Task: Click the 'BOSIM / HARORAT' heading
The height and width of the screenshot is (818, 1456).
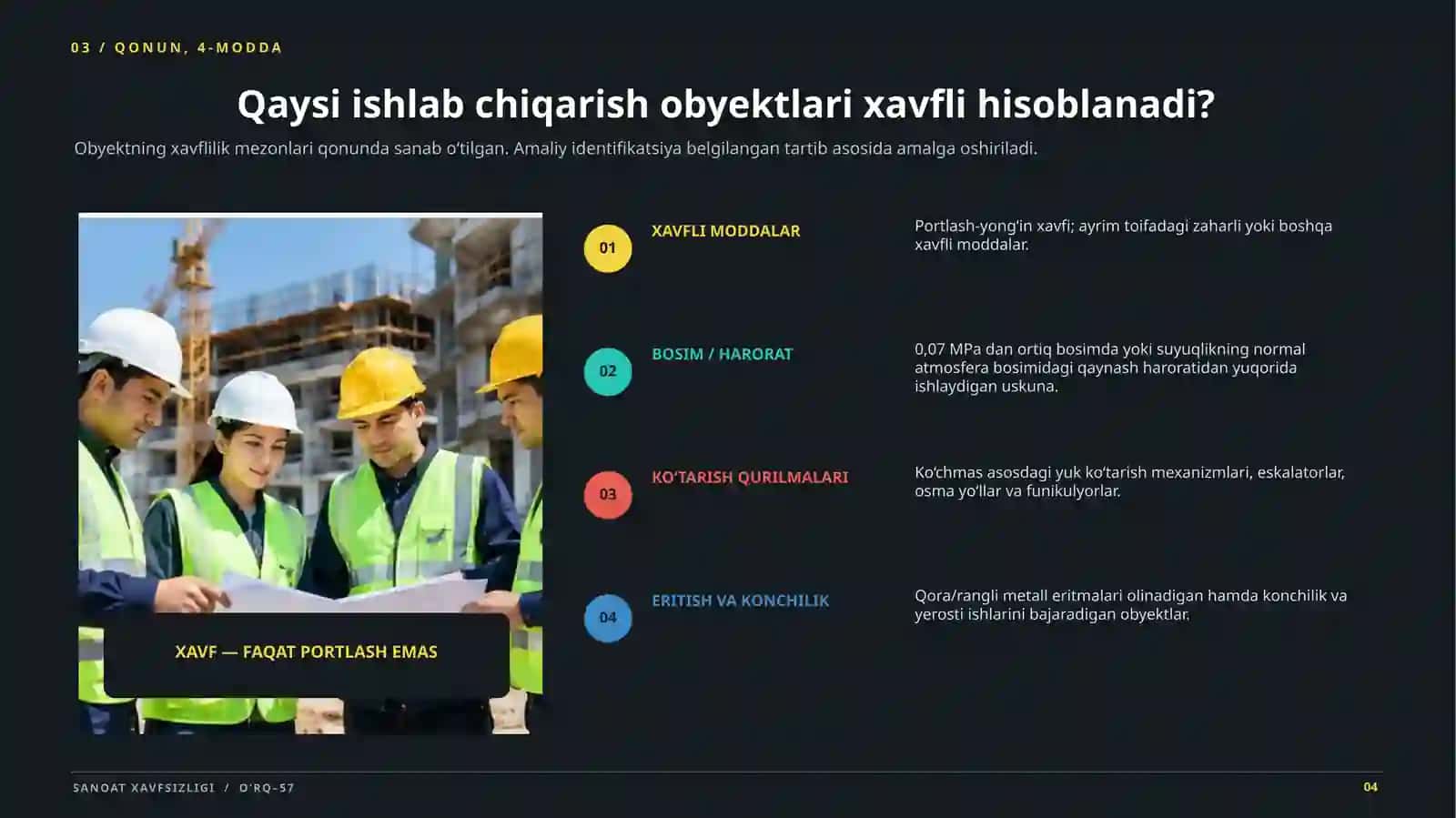Action: coord(722,354)
